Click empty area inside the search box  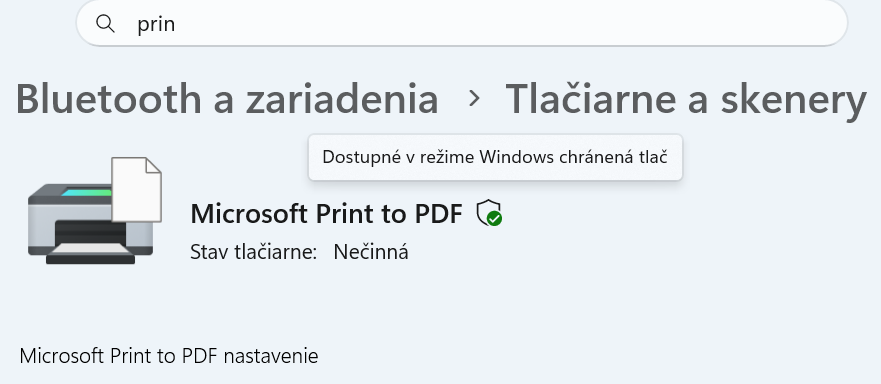506,23
